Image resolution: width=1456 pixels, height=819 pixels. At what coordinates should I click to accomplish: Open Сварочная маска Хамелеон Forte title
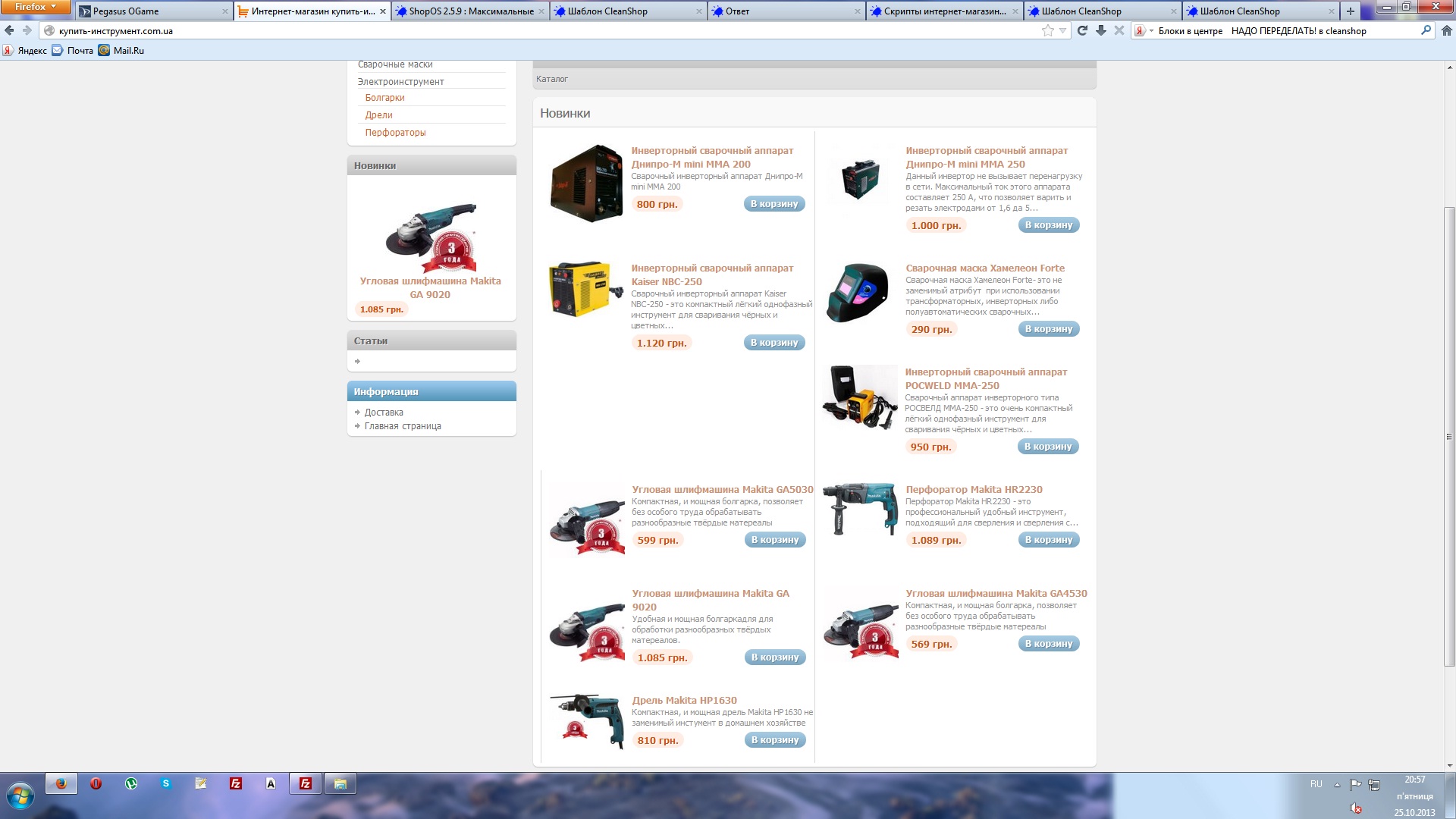985,268
